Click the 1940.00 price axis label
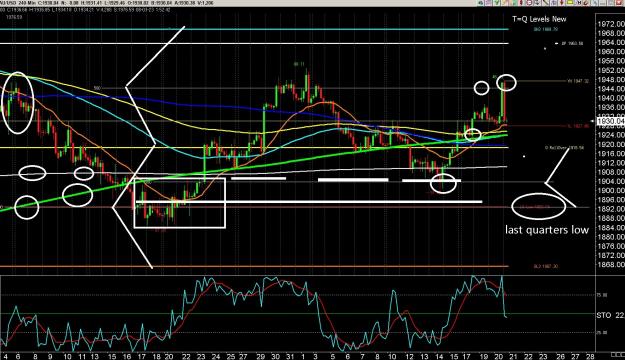This screenshot has width=625, height=360. click(x=611, y=98)
